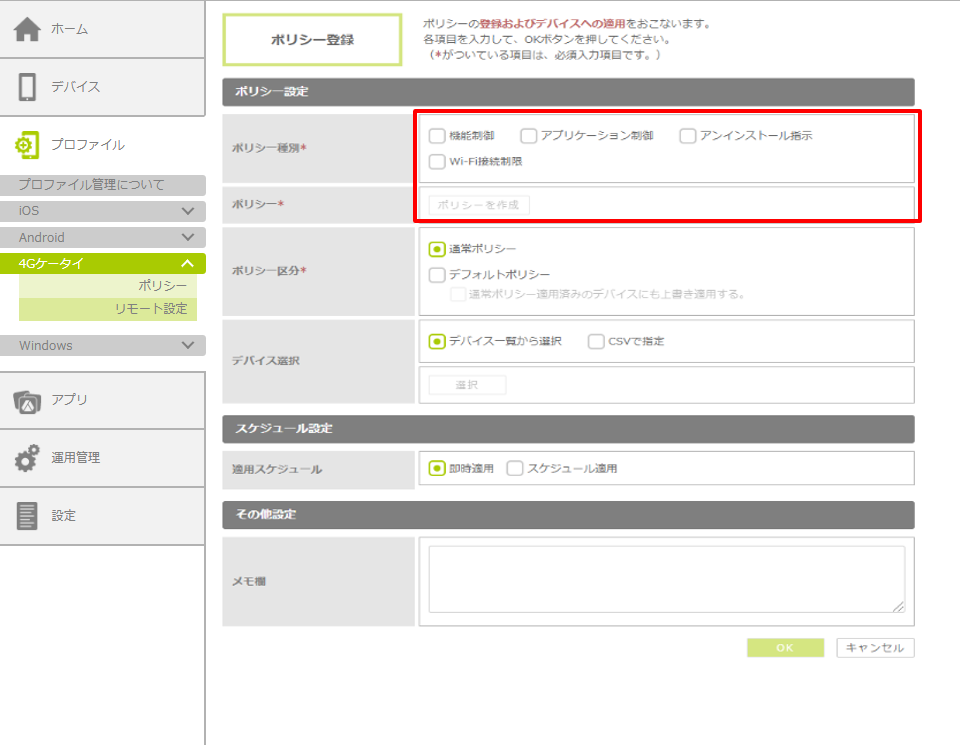The image size is (960, 745).
Task: Click inside the メモ欄 text area
Action: click(666, 579)
